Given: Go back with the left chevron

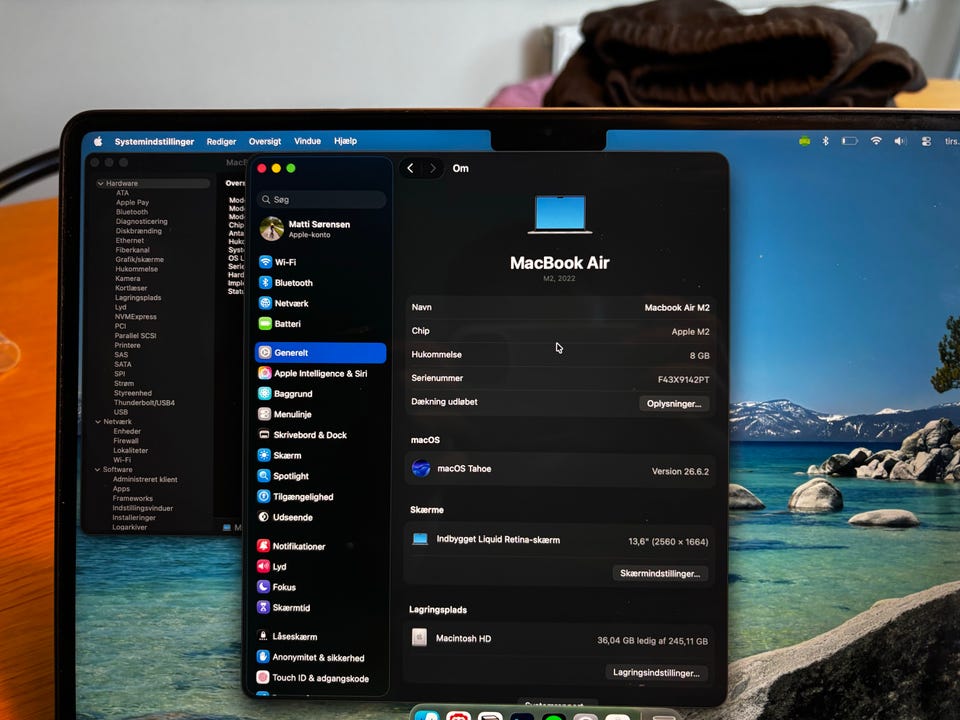Looking at the screenshot, I should [x=410, y=168].
